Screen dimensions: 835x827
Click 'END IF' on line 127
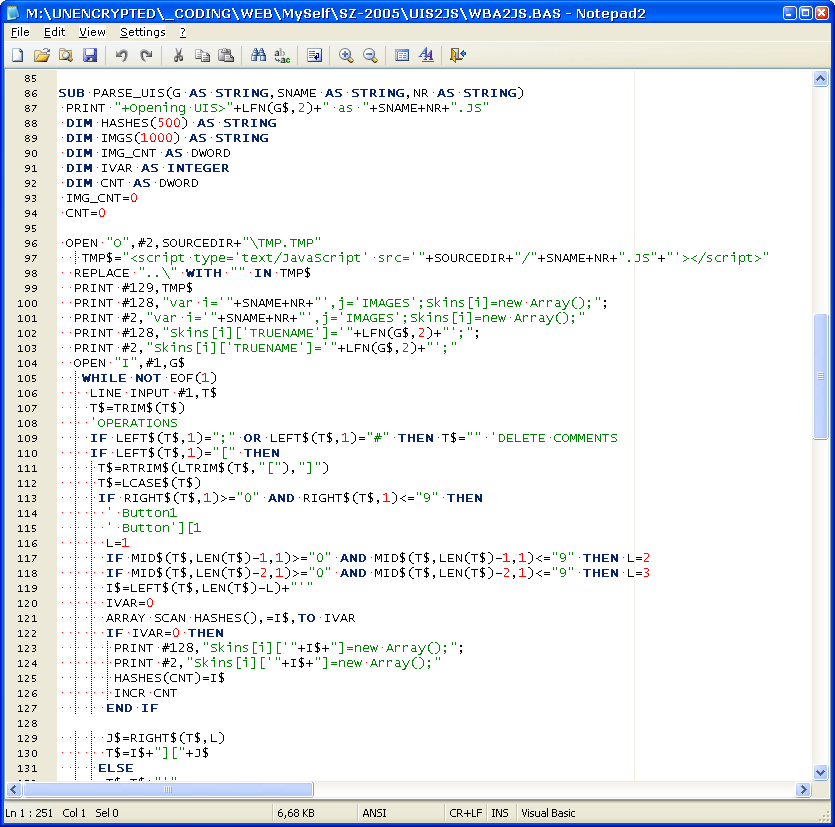coord(132,708)
